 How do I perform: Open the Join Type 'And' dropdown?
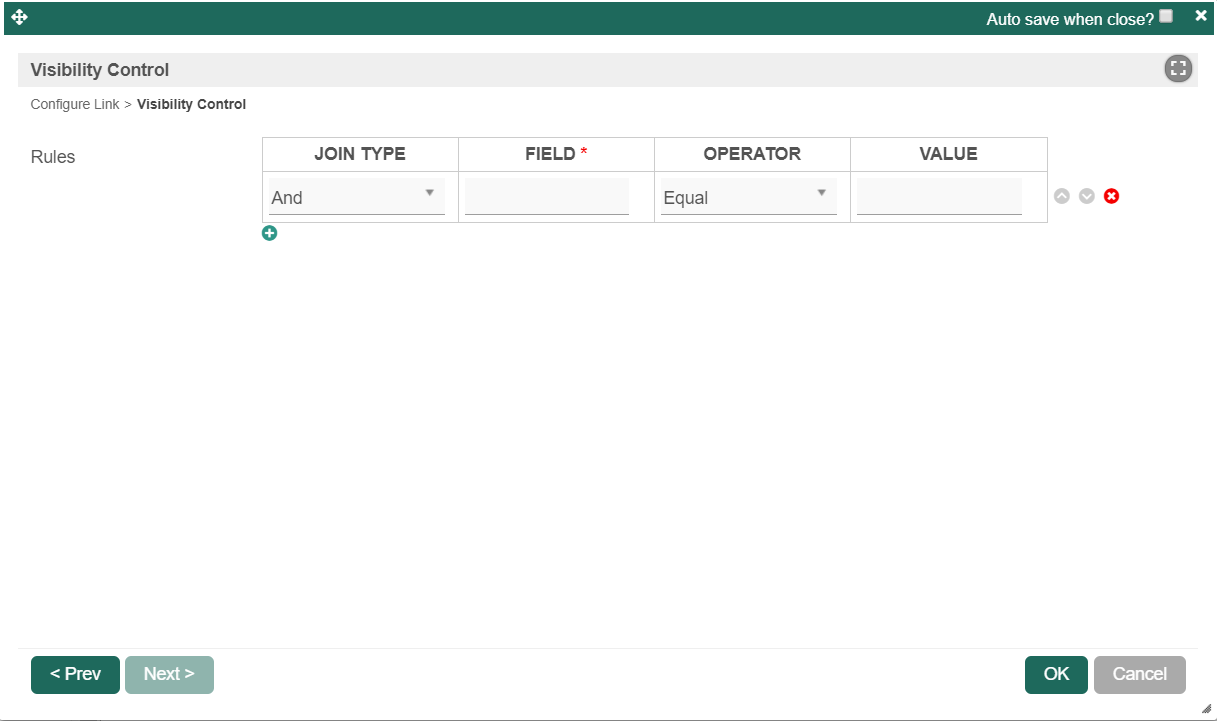(x=357, y=197)
